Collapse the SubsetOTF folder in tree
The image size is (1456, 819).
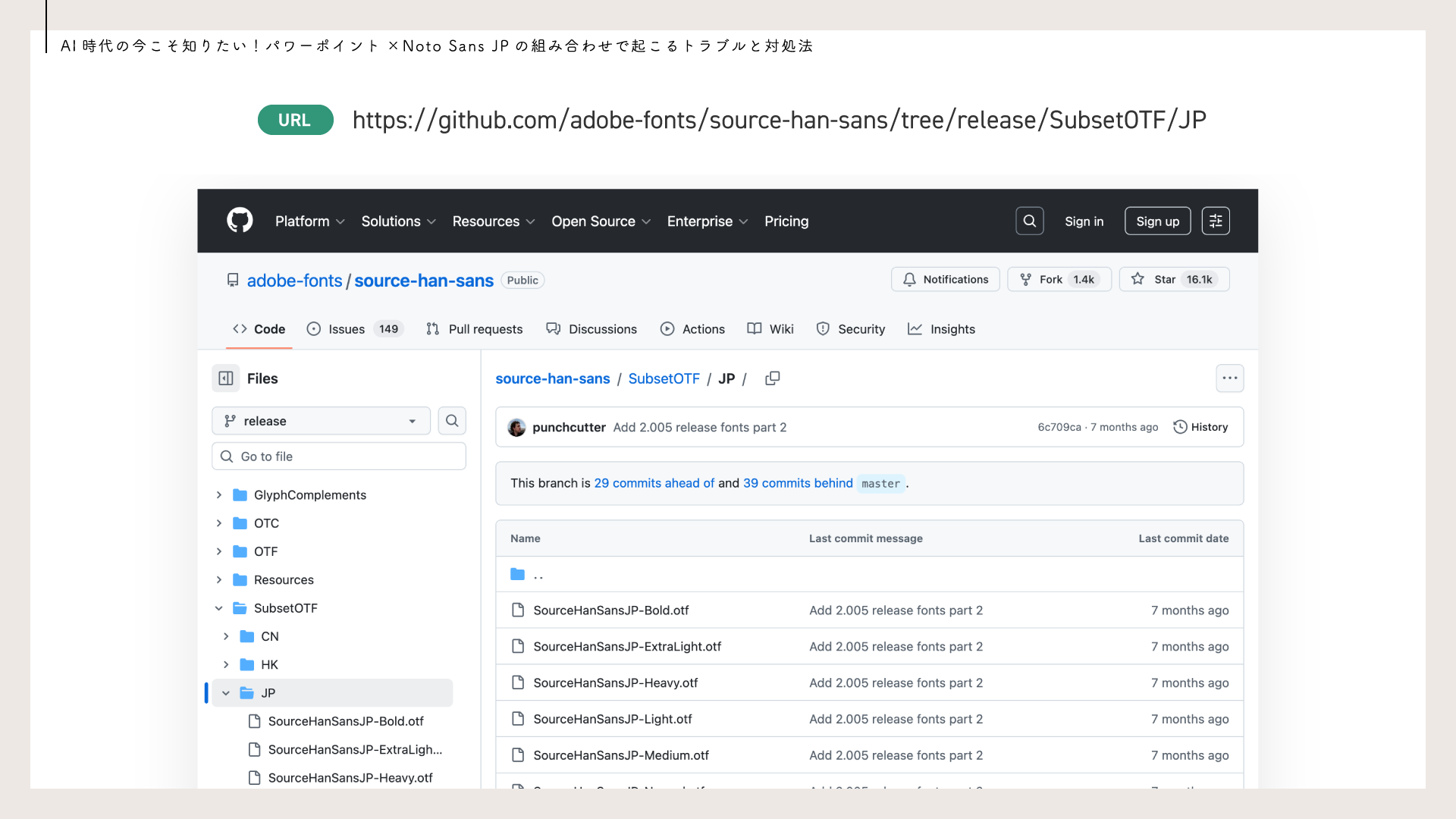click(219, 608)
